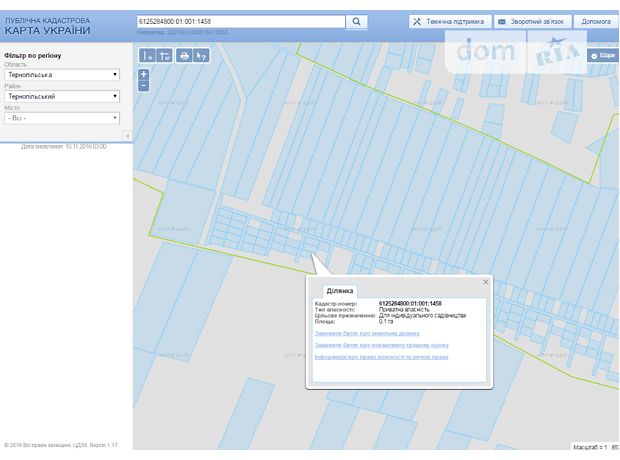The height and width of the screenshot is (460, 620).
Task: Click the cadastral number search field
Action: pyautogui.click(x=241, y=22)
